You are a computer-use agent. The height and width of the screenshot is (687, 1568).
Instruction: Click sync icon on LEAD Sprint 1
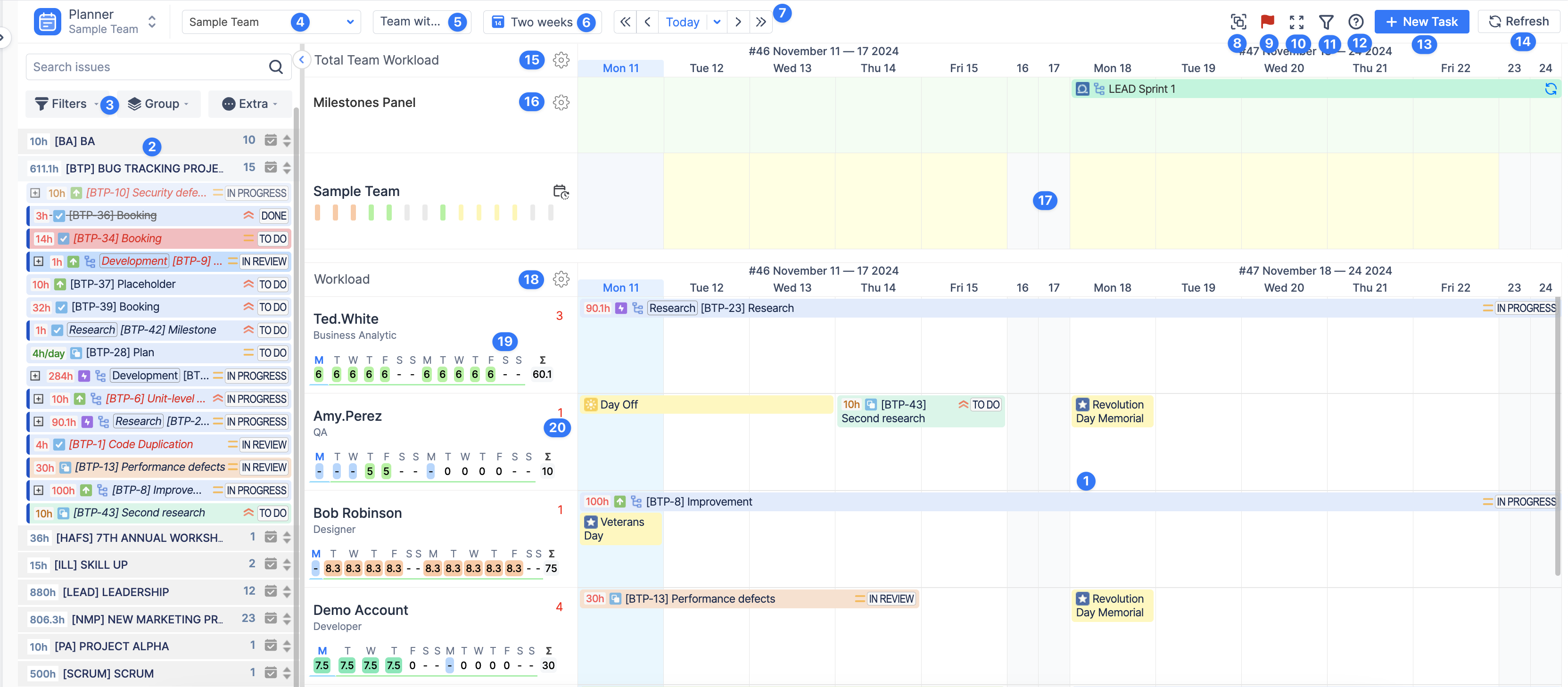1551,89
